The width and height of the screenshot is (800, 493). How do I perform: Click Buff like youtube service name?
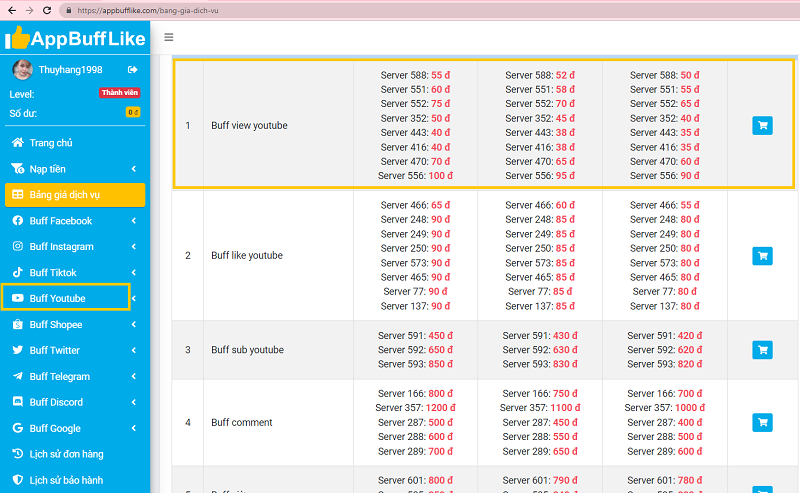tap(247, 255)
